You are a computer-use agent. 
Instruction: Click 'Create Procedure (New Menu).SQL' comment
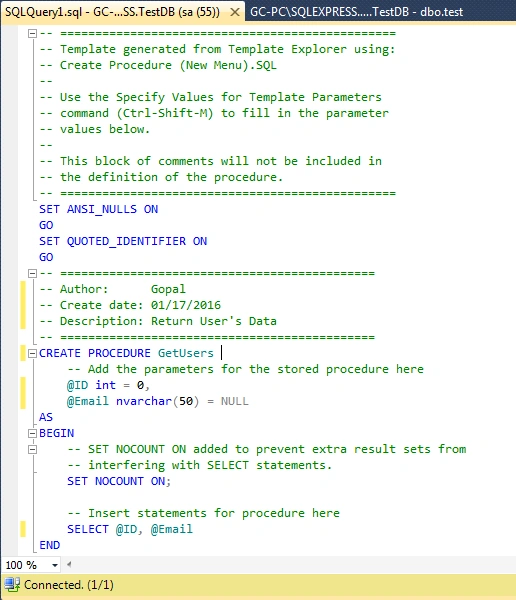point(158,65)
